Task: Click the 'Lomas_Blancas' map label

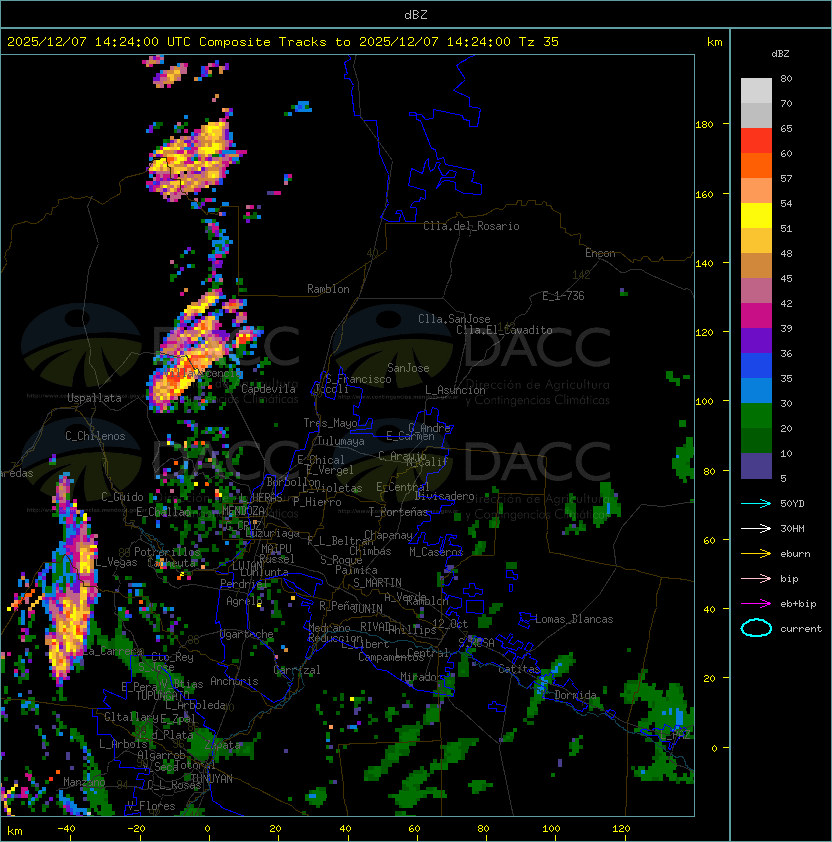Action: [574, 619]
